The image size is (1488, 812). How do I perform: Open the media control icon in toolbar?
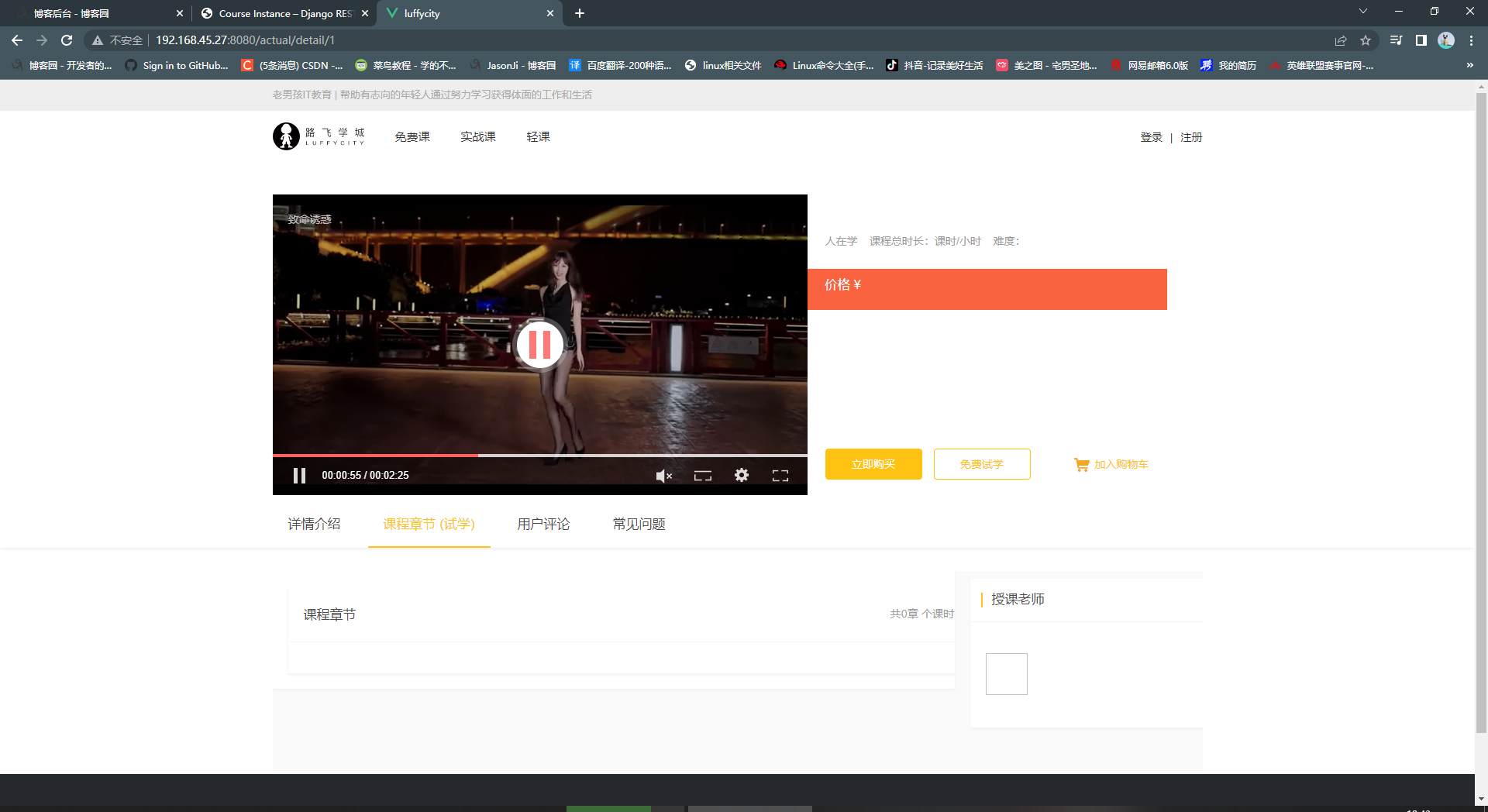(x=1397, y=40)
